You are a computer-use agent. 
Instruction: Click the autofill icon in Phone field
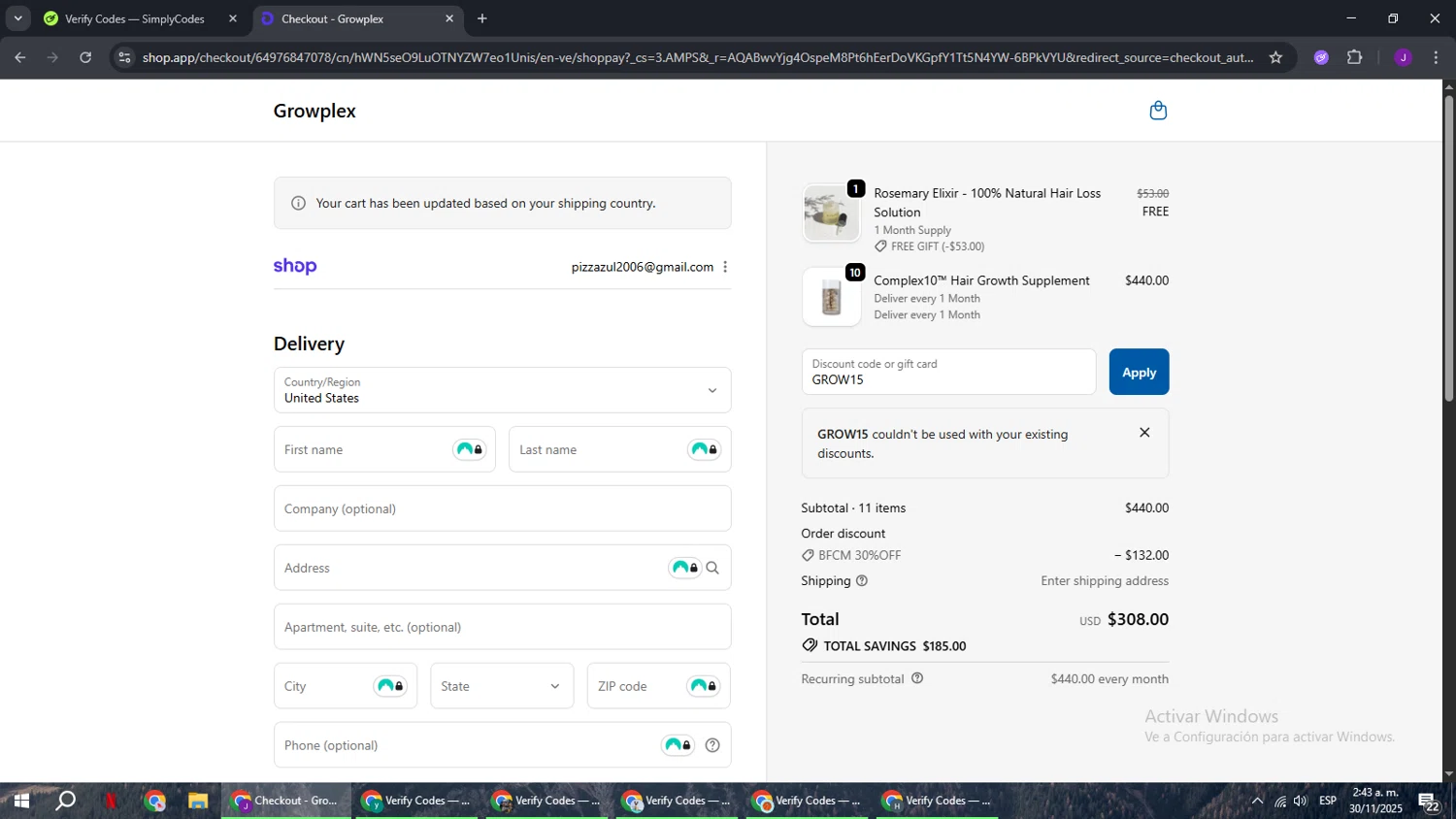[x=678, y=745]
